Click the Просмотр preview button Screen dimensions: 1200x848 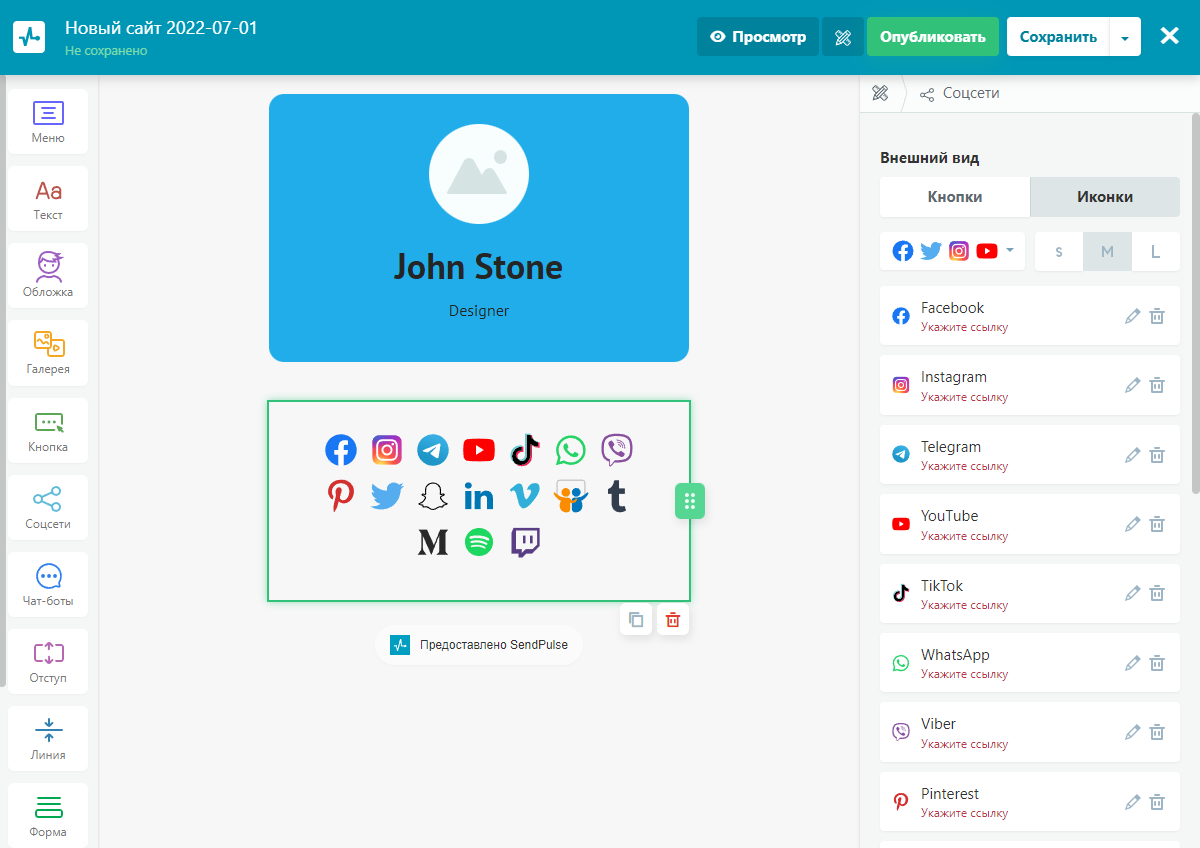click(758, 37)
